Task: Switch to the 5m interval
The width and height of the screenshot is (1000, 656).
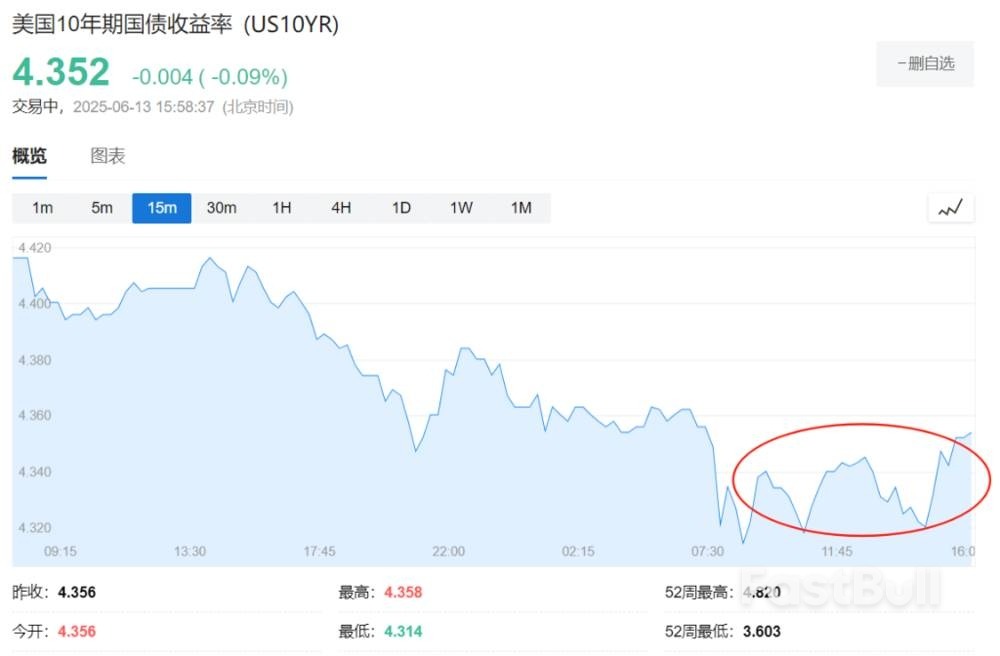Action: [x=101, y=207]
